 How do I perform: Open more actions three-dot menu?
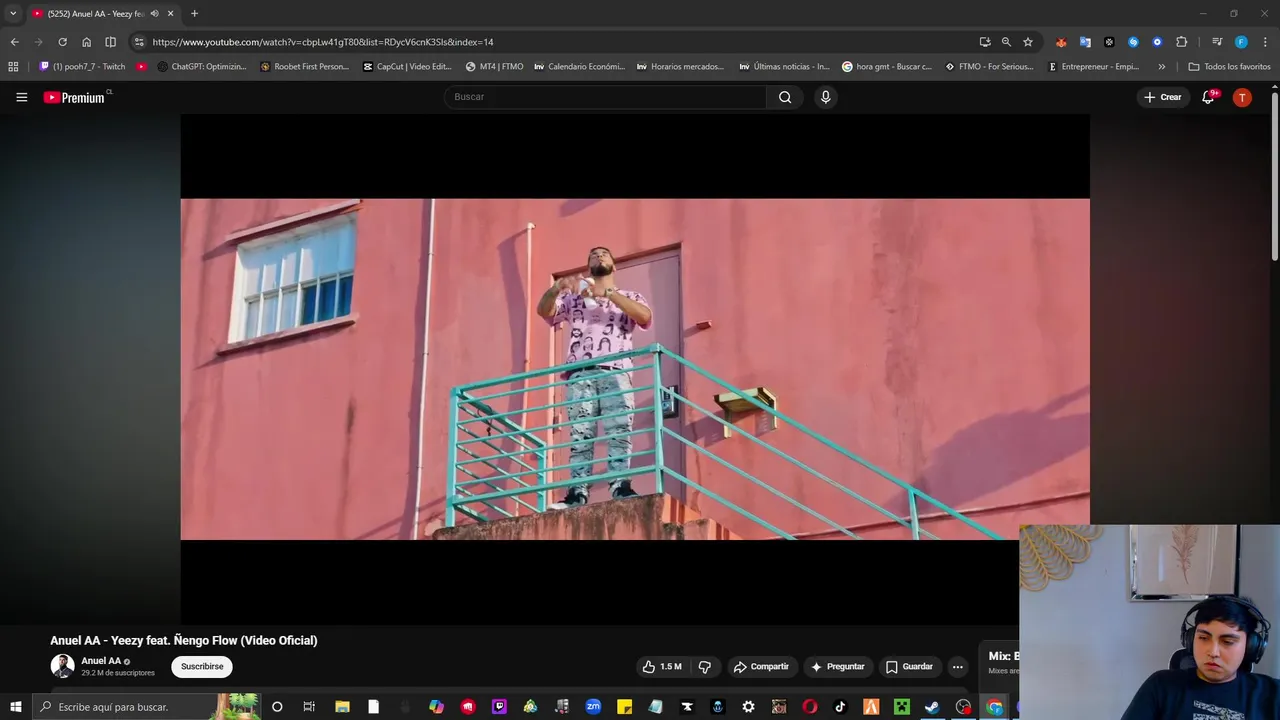click(x=957, y=667)
